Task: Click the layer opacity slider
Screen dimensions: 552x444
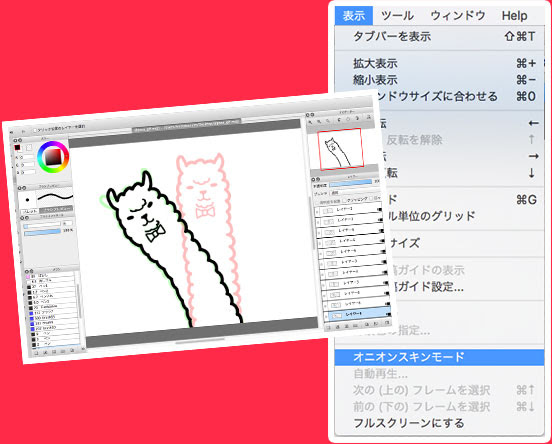Action: (x=350, y=183)
